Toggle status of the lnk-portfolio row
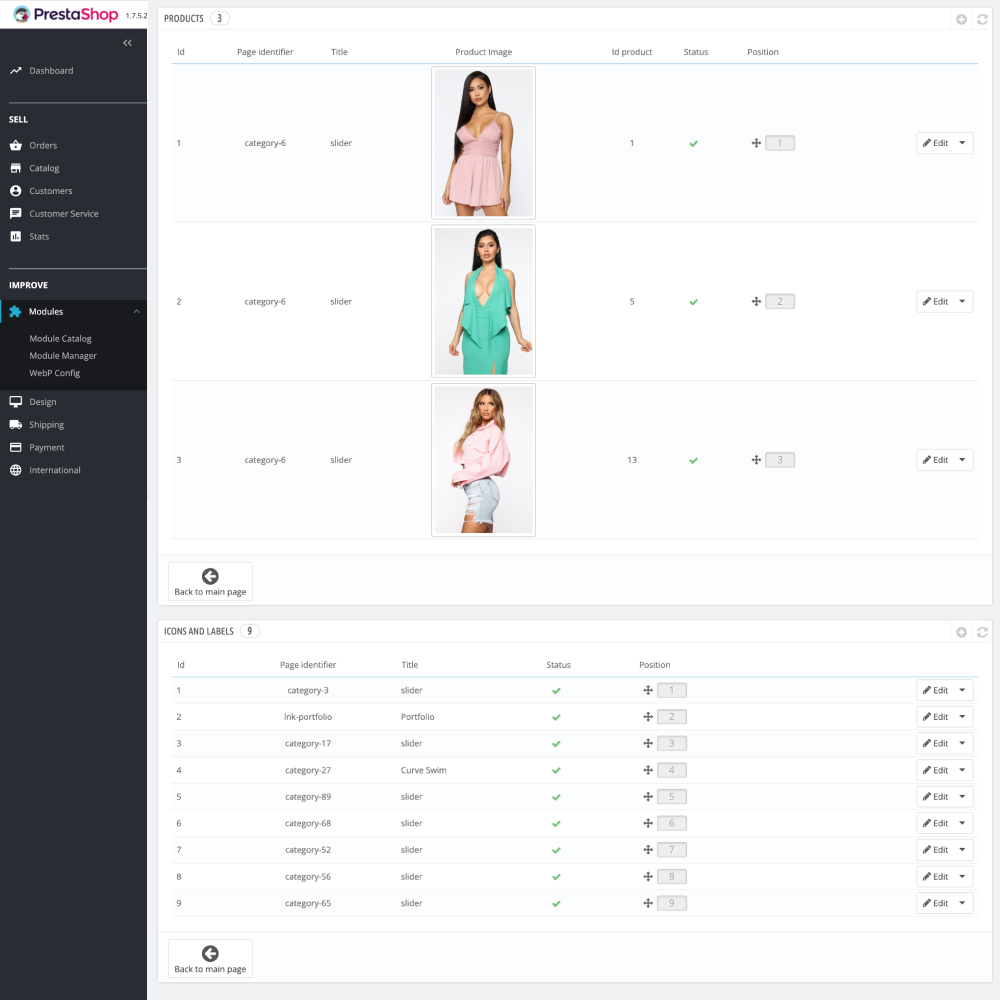Image resolution: width=1000 pixels, height=1000 pixels. [557, 717]
